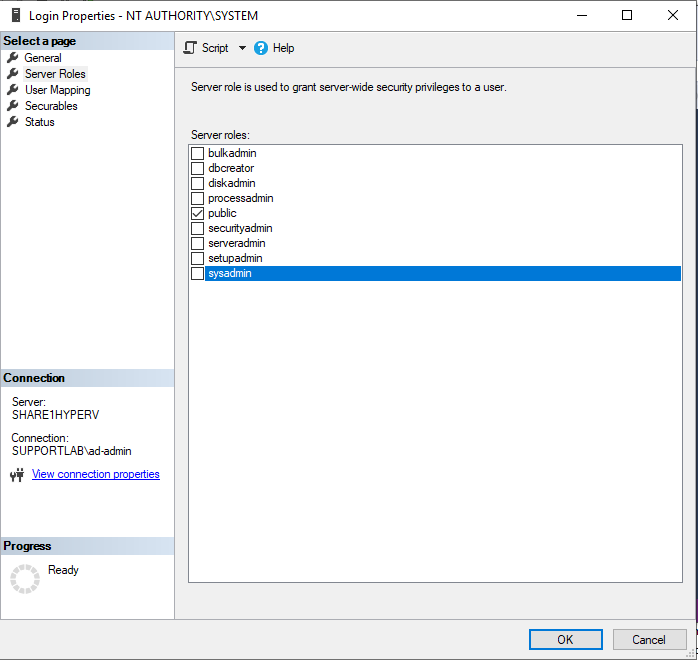Click the connection plug icon
The width and height of the screenshot is (698, 660).
coord(17,475)
